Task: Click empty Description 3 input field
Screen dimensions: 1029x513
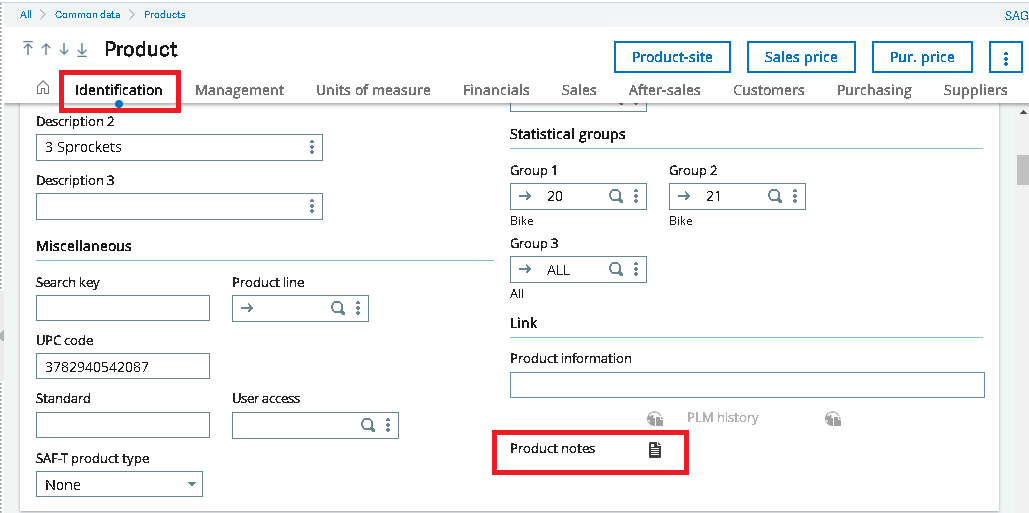Action: pos(179,206)
